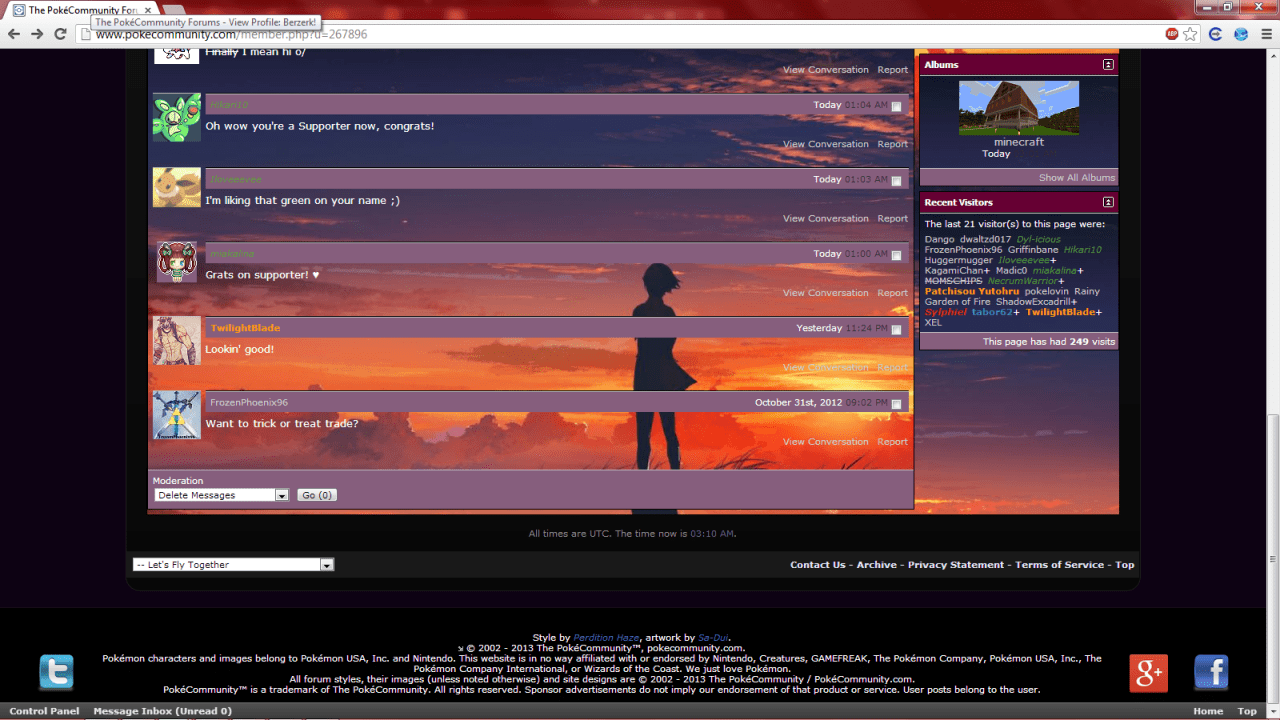Report FrozenPhoenix96's visitor message

[893, 442]
